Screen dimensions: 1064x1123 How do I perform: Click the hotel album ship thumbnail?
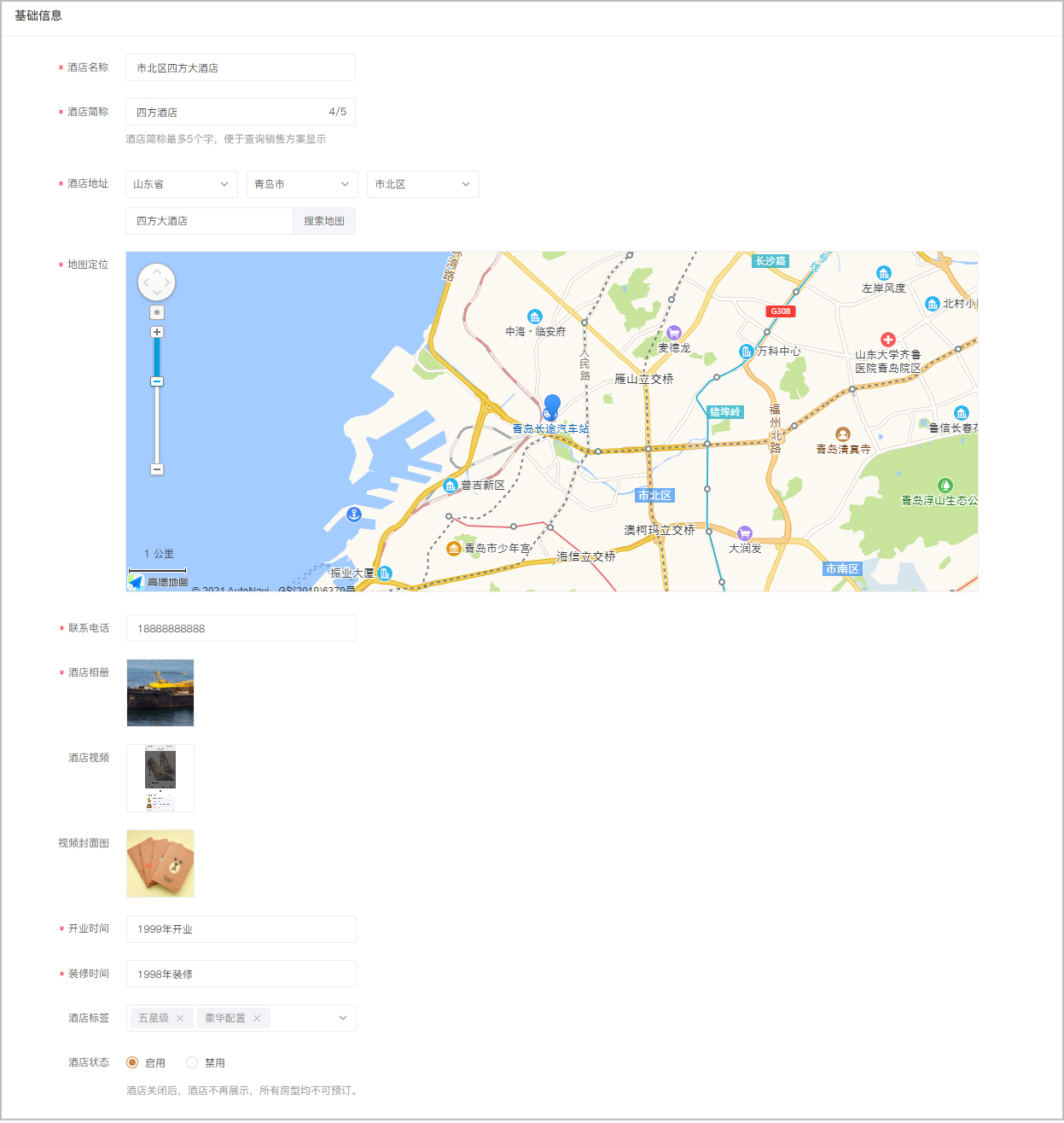tap(160, 693)
